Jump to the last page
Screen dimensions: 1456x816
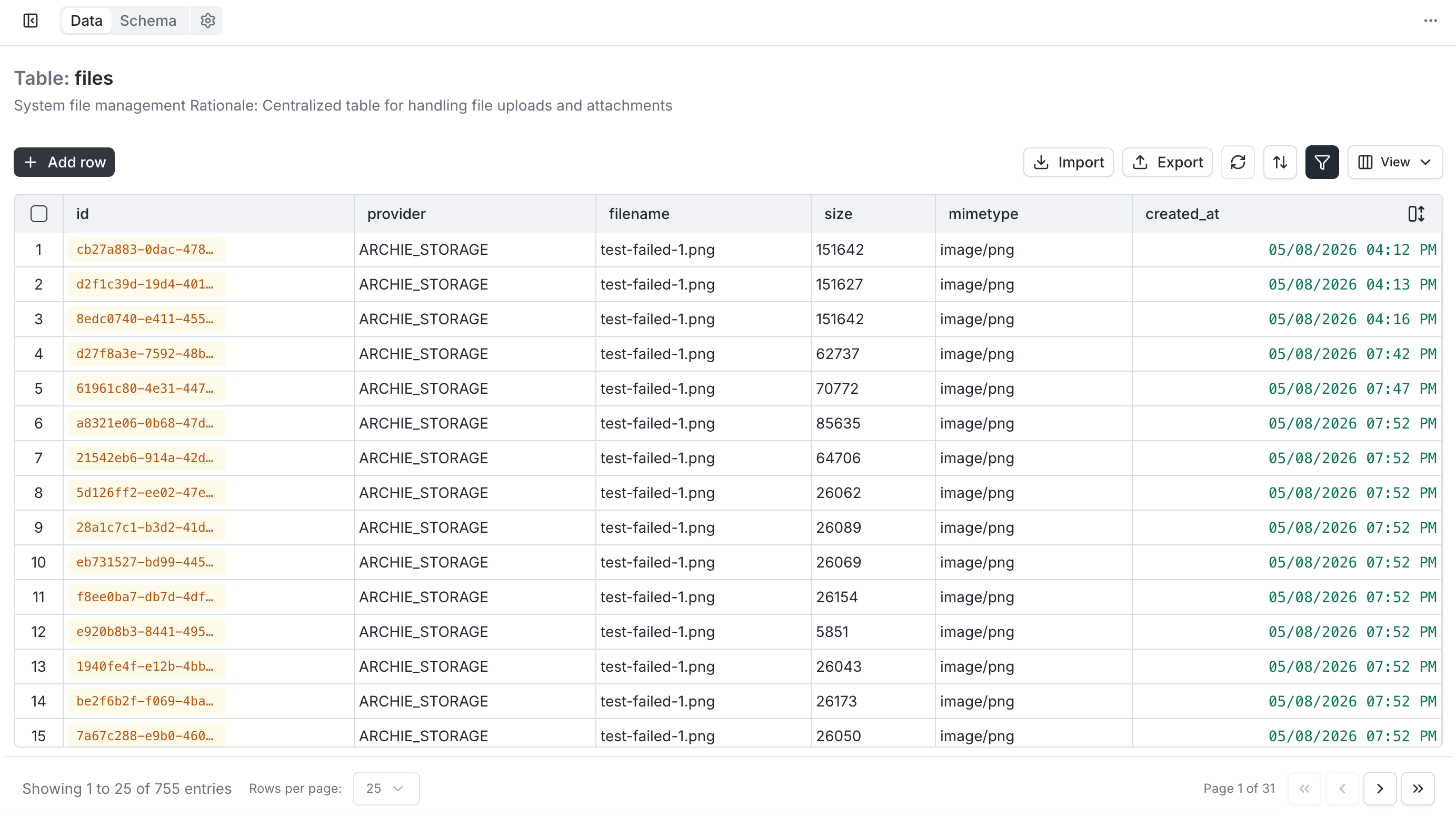[1417, 788]
